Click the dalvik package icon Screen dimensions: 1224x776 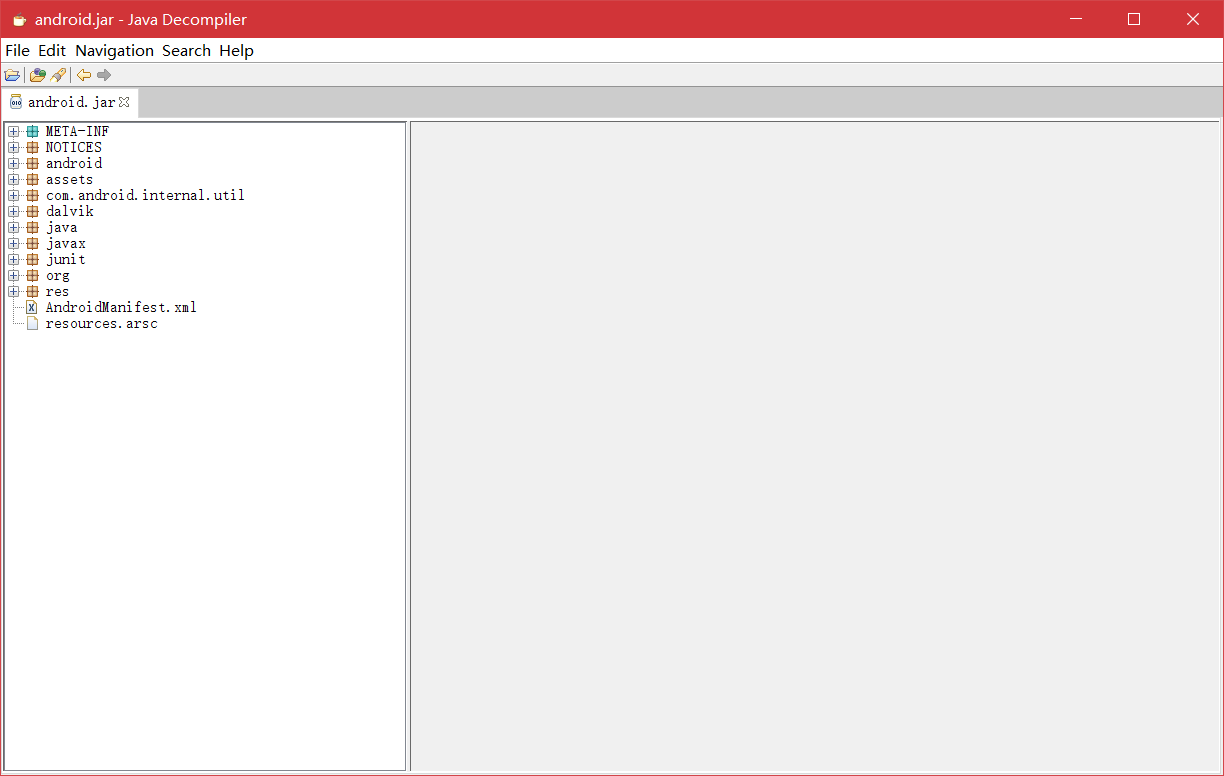tap(33, 211)
